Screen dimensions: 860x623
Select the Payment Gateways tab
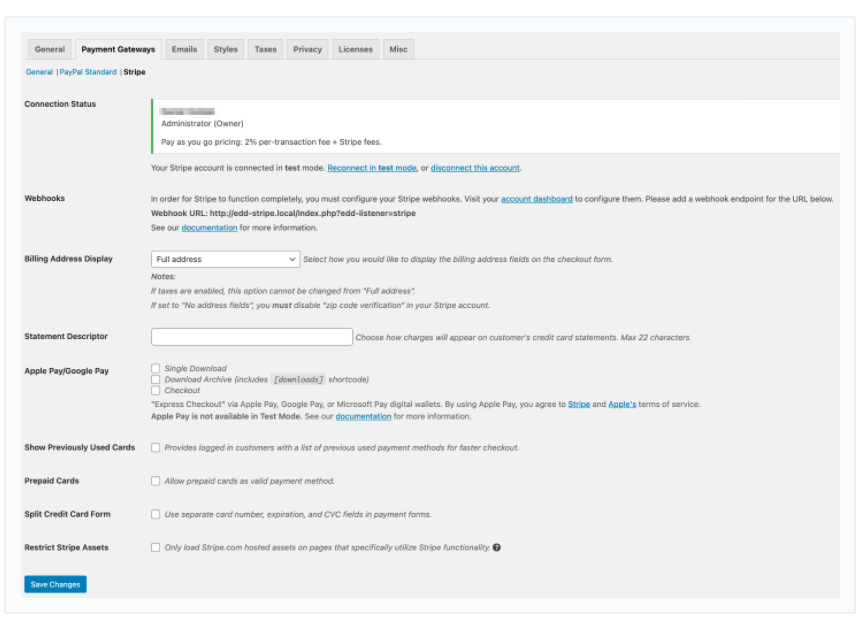pyautogui.click(x=118, y=49)
